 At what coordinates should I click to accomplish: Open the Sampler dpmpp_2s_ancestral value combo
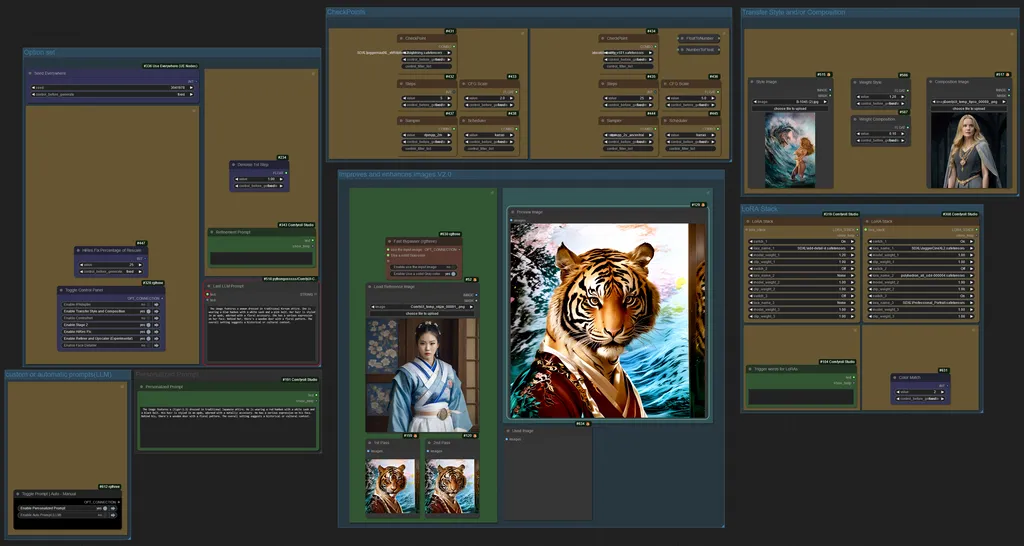[x=628, y=135]
